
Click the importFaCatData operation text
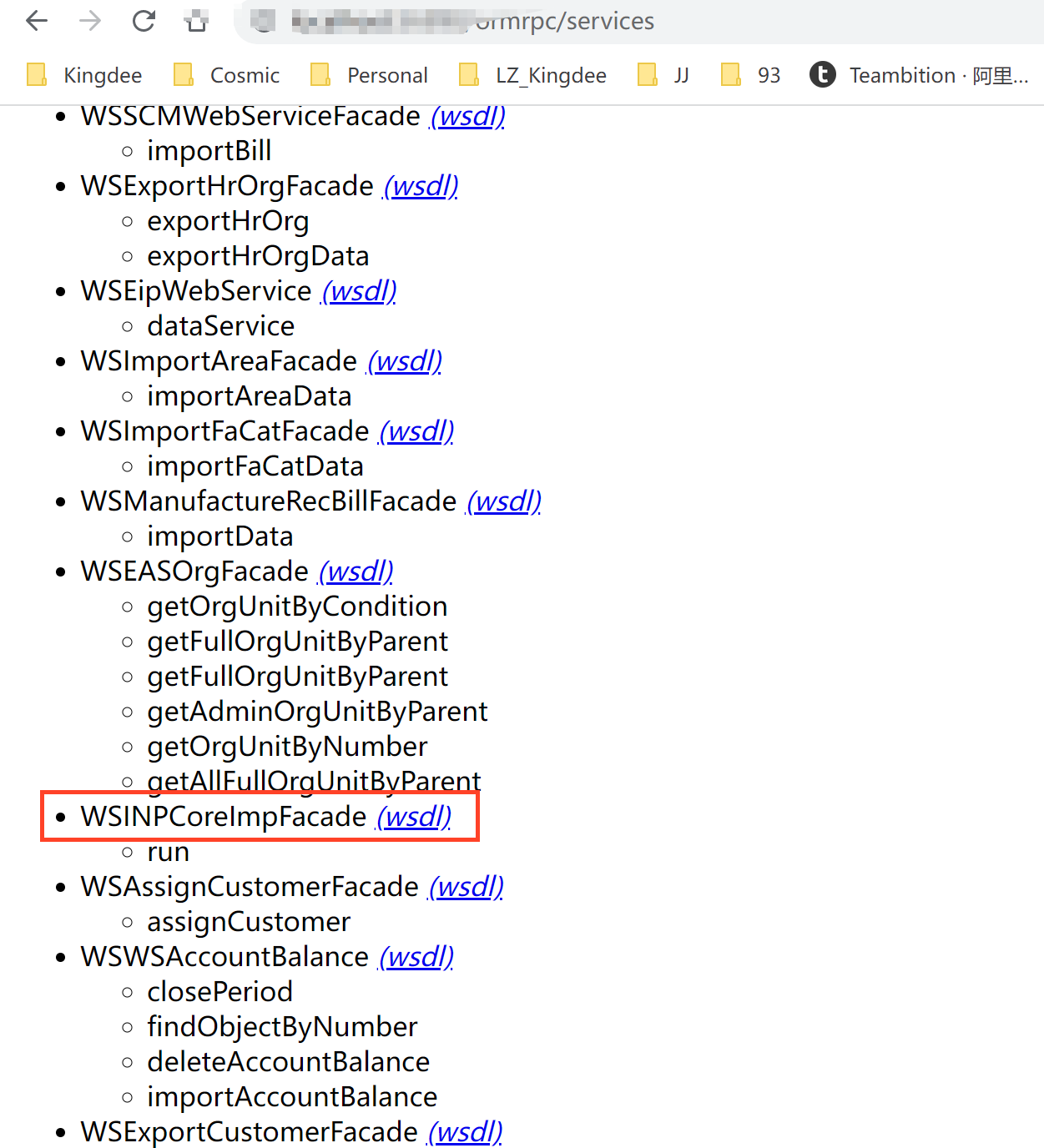[255, 466]
